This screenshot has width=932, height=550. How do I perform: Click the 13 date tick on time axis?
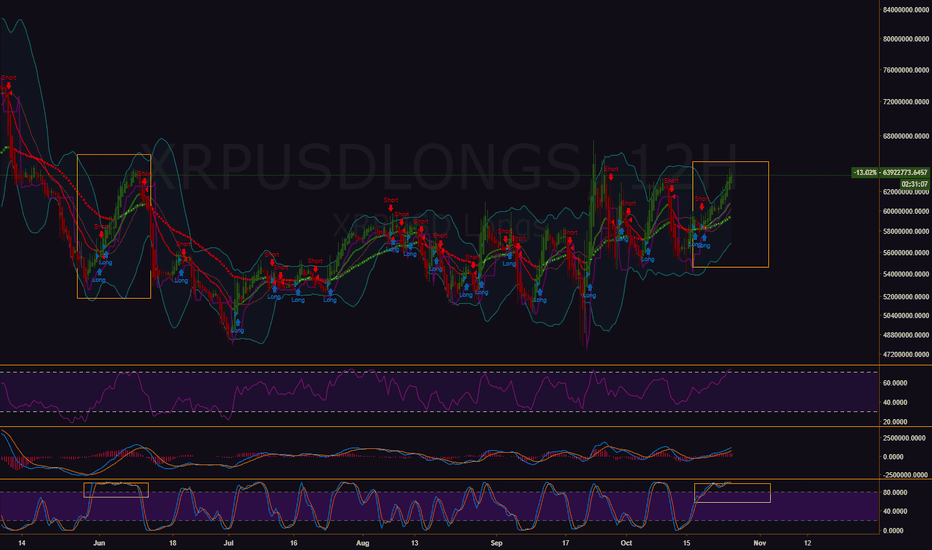point(415,543)
